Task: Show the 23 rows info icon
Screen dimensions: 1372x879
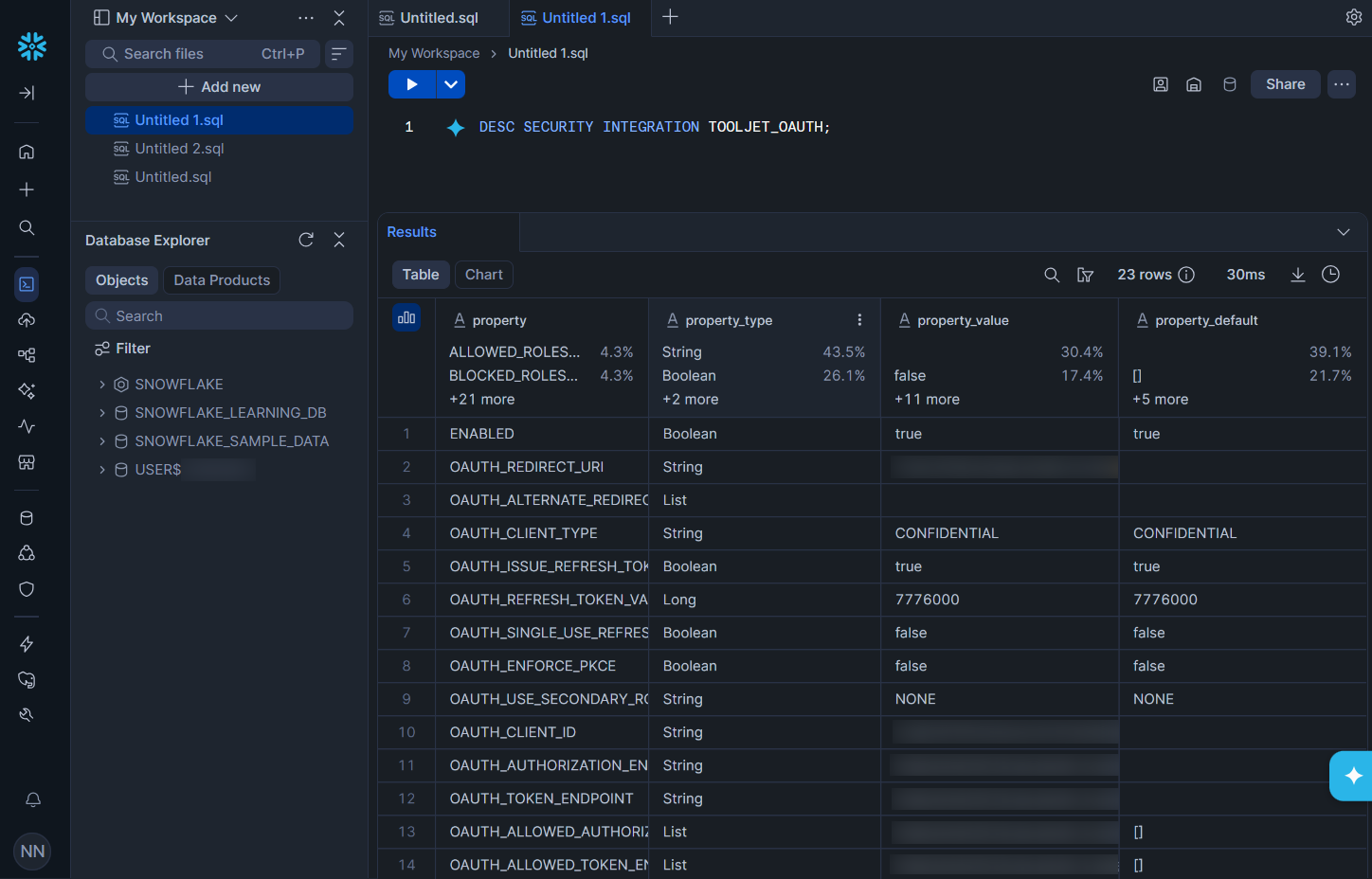Action: tap(1186, 275)
